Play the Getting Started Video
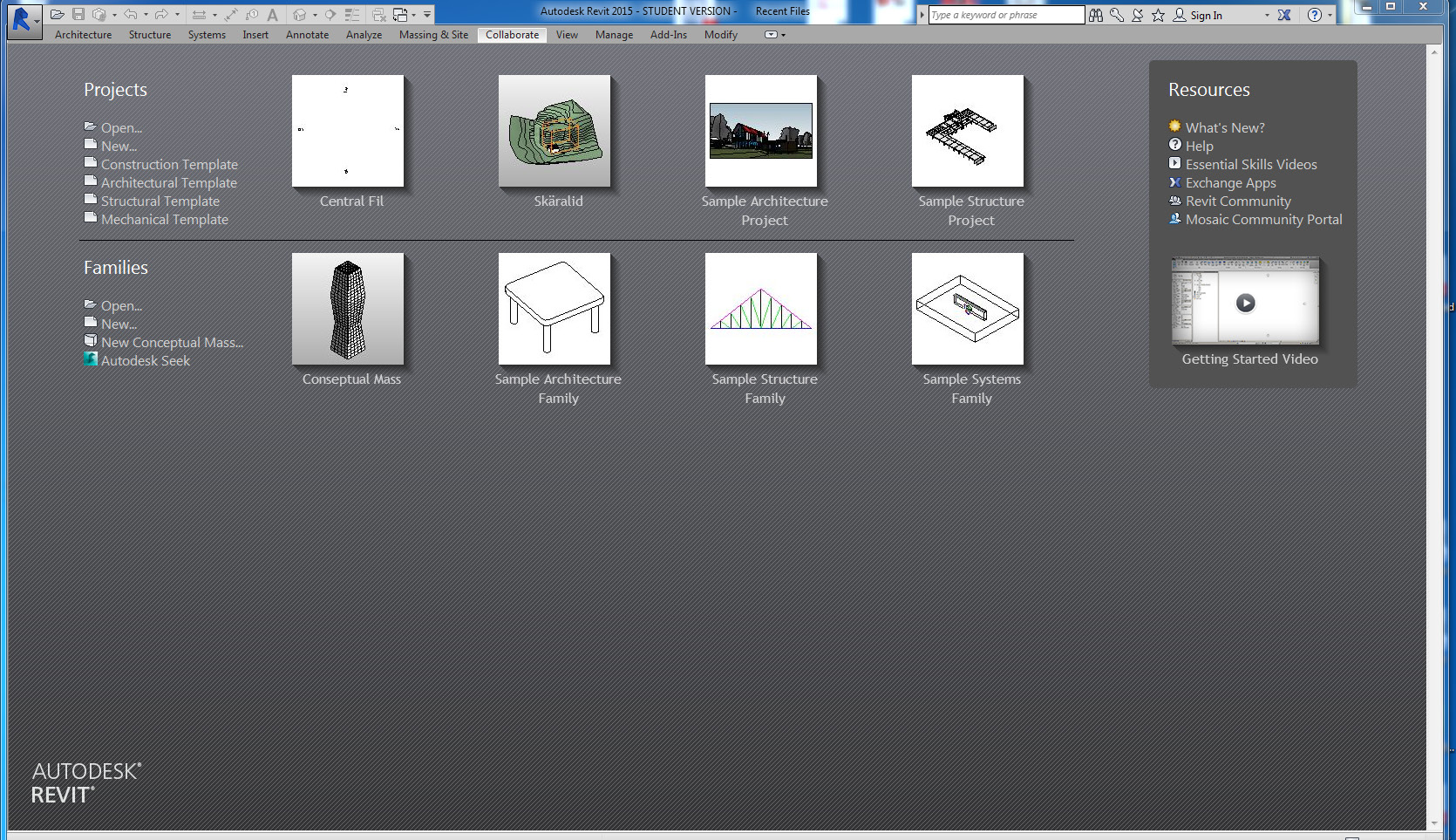 click(x=1246, y=303)
